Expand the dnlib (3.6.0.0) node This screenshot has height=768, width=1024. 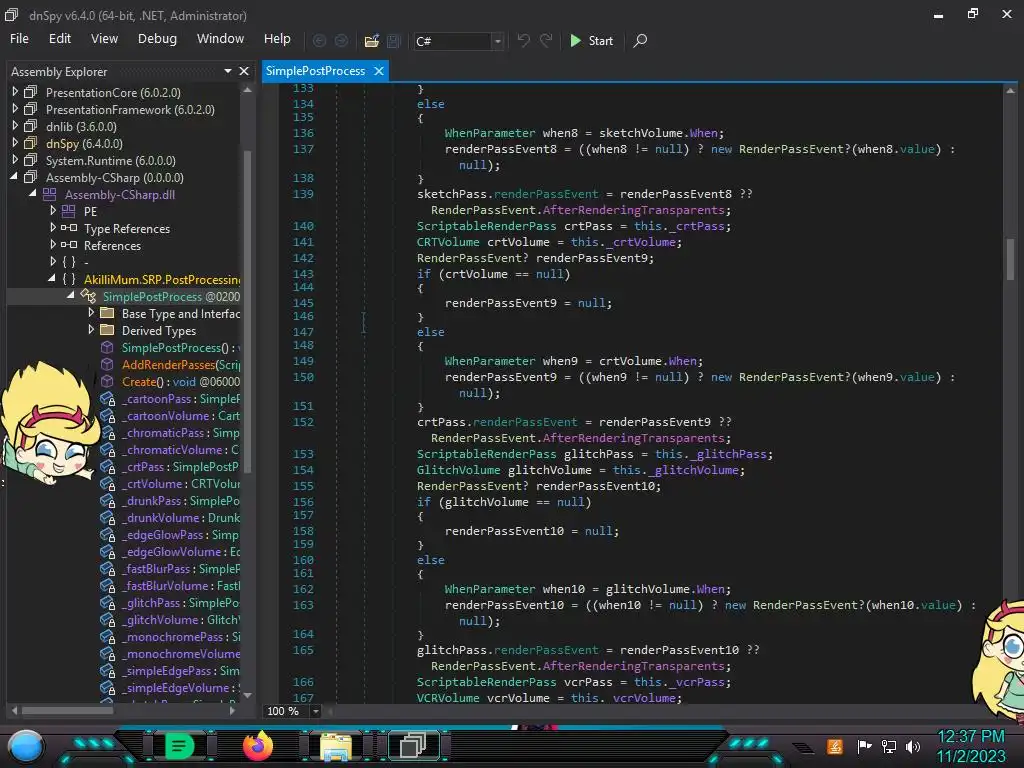click(x=15, y=126)
